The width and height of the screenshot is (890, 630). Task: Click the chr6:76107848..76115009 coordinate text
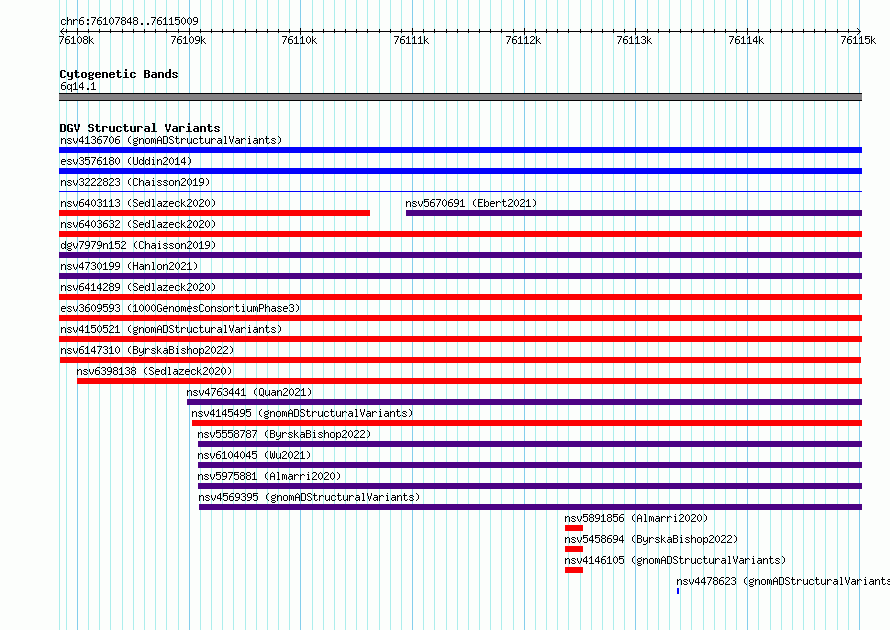[129, 22]
